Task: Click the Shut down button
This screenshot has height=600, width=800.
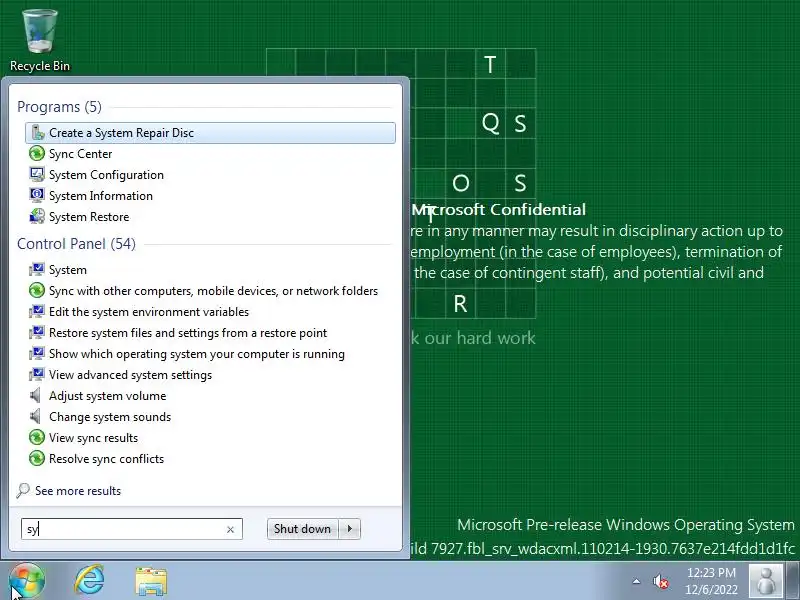Action: (303, 529)
